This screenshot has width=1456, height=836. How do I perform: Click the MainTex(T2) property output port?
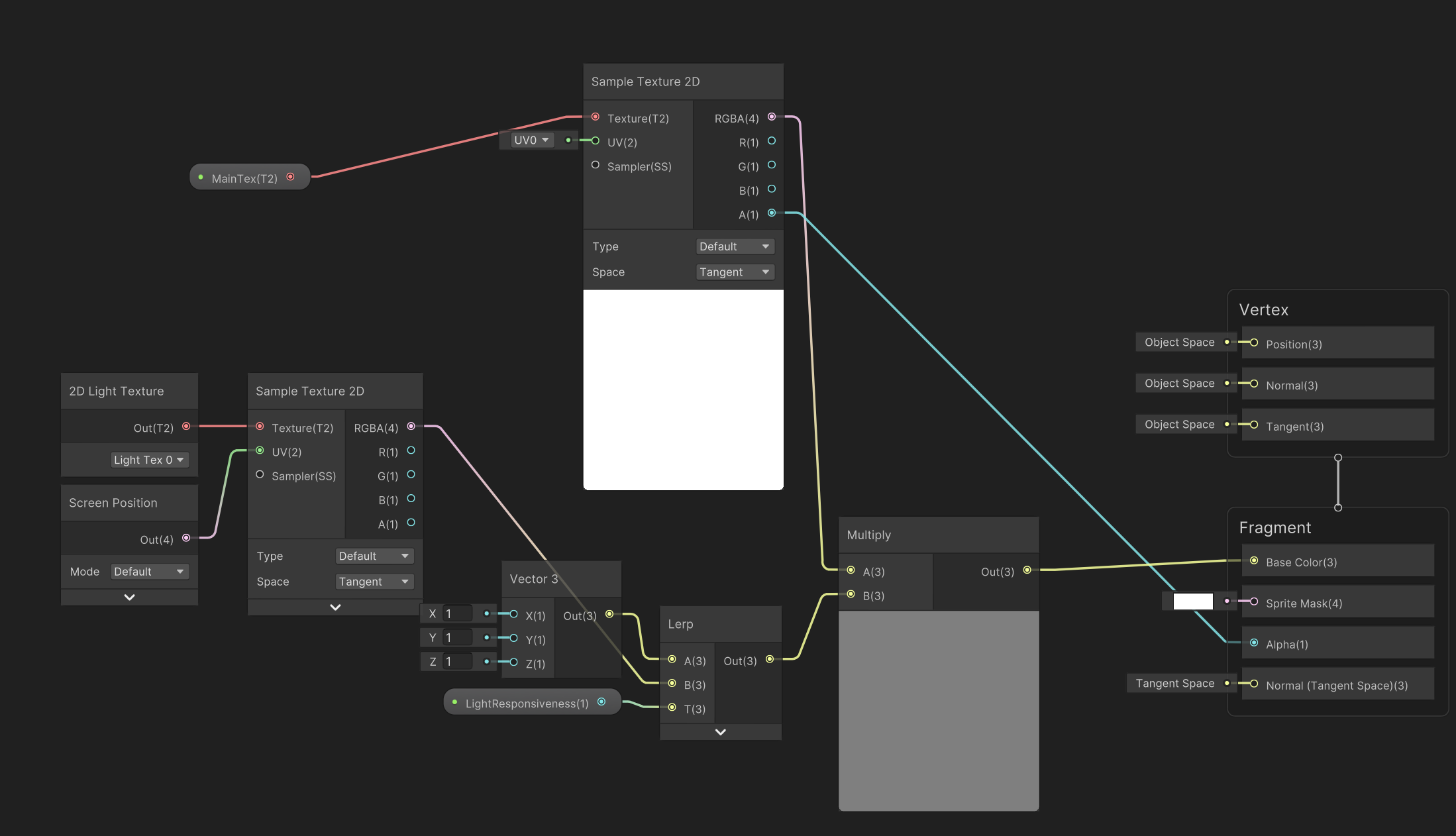tap(290, 176)
